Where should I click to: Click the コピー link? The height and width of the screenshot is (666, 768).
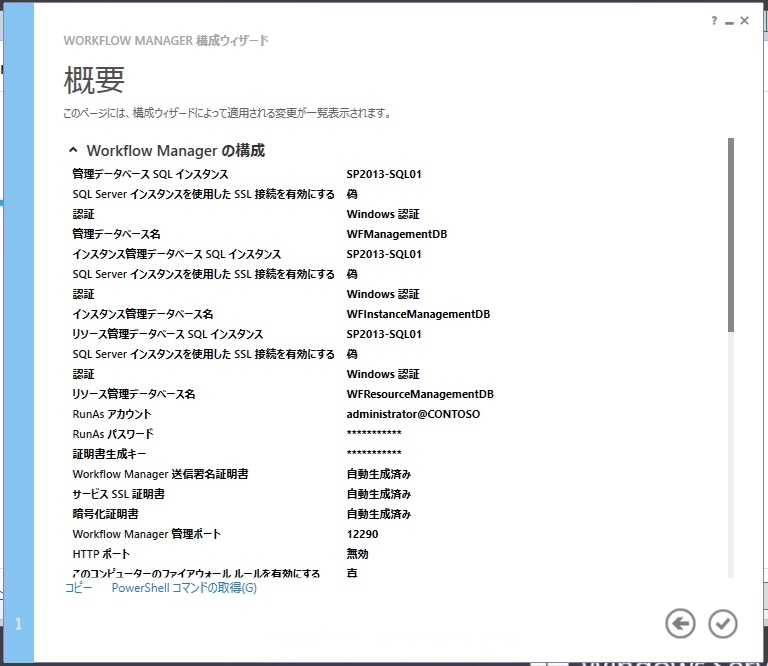click(x=78, y=588)
